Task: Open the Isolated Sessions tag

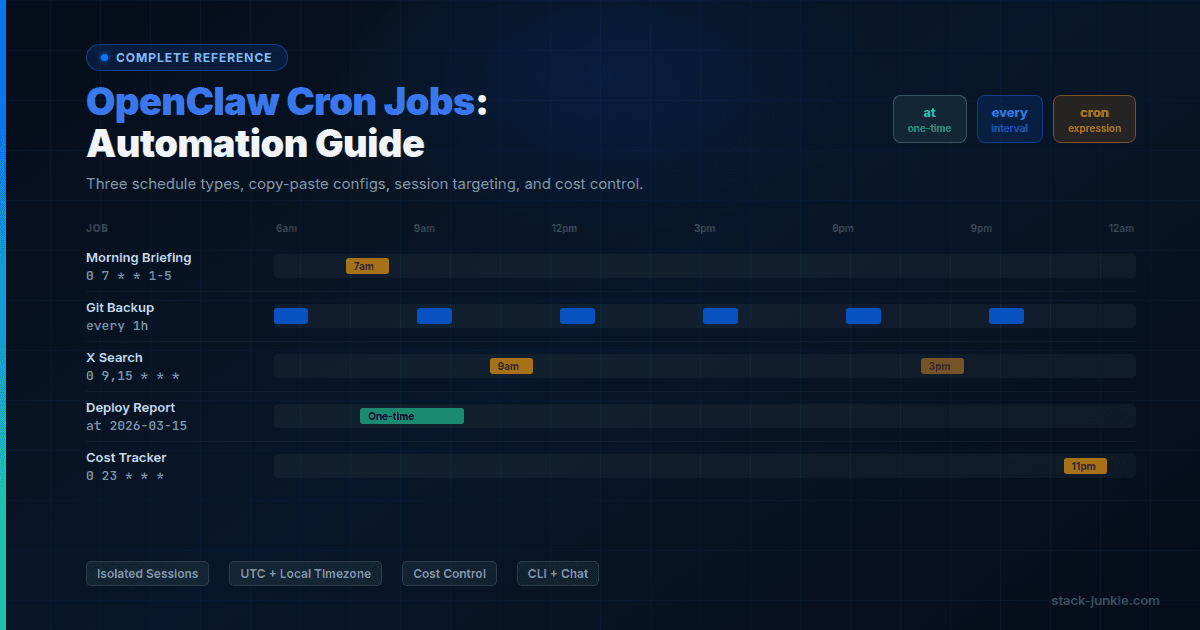Action: tap(148, 573)
